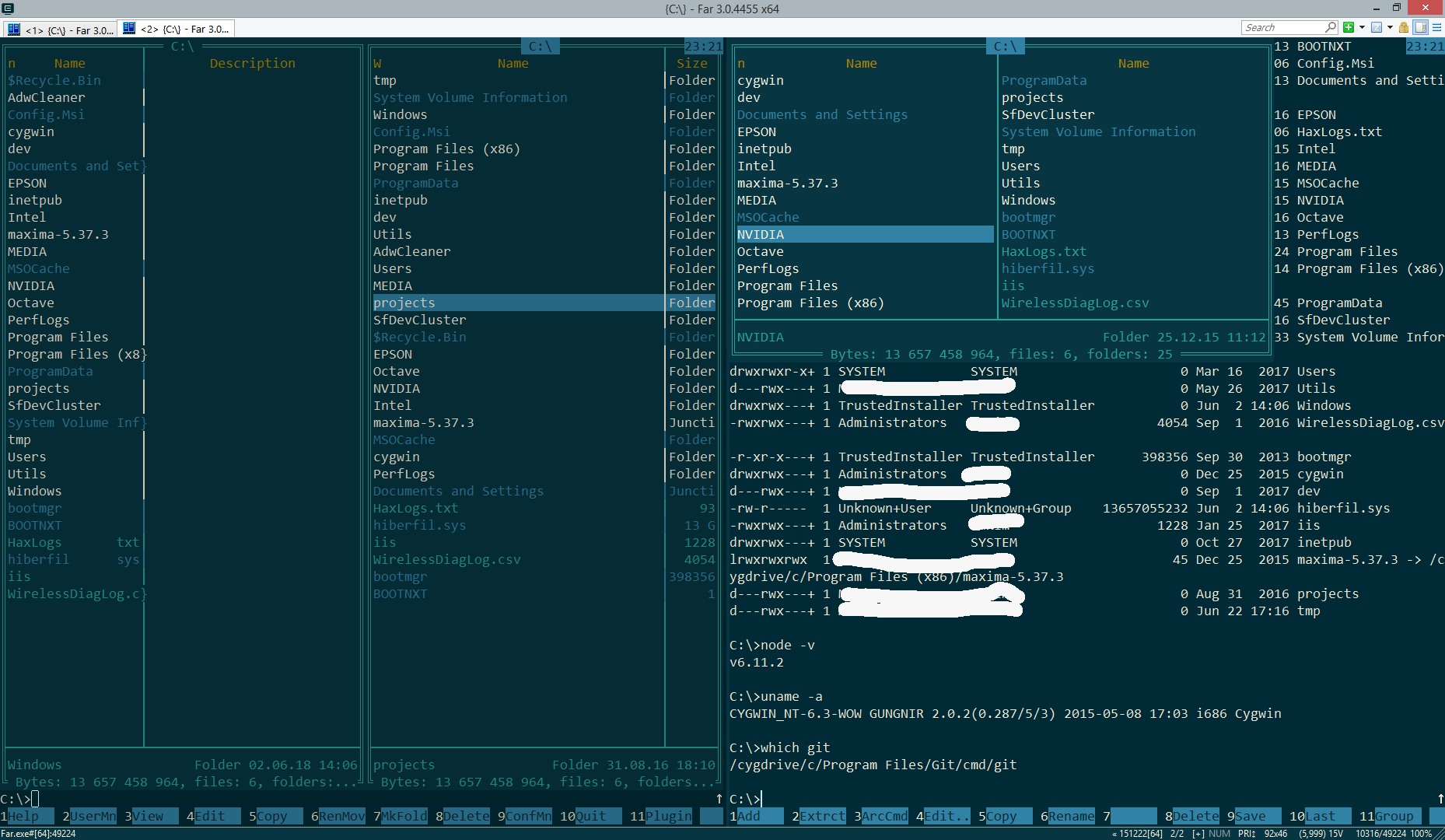Click the 9 ConfMn function key
Screen dimensions: 1445x840
point(525,816)
